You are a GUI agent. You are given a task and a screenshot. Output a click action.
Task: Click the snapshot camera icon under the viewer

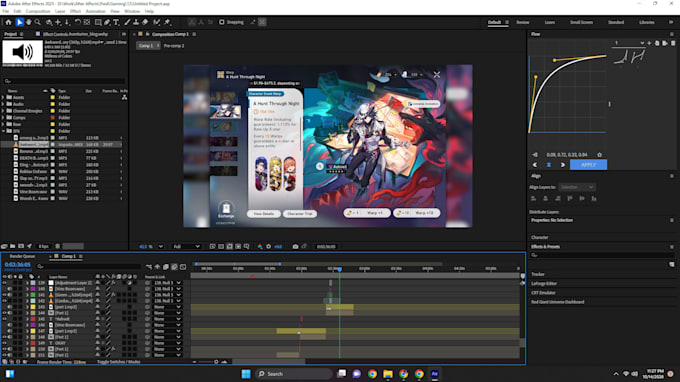pyautogui.click(x=295, y=246)
